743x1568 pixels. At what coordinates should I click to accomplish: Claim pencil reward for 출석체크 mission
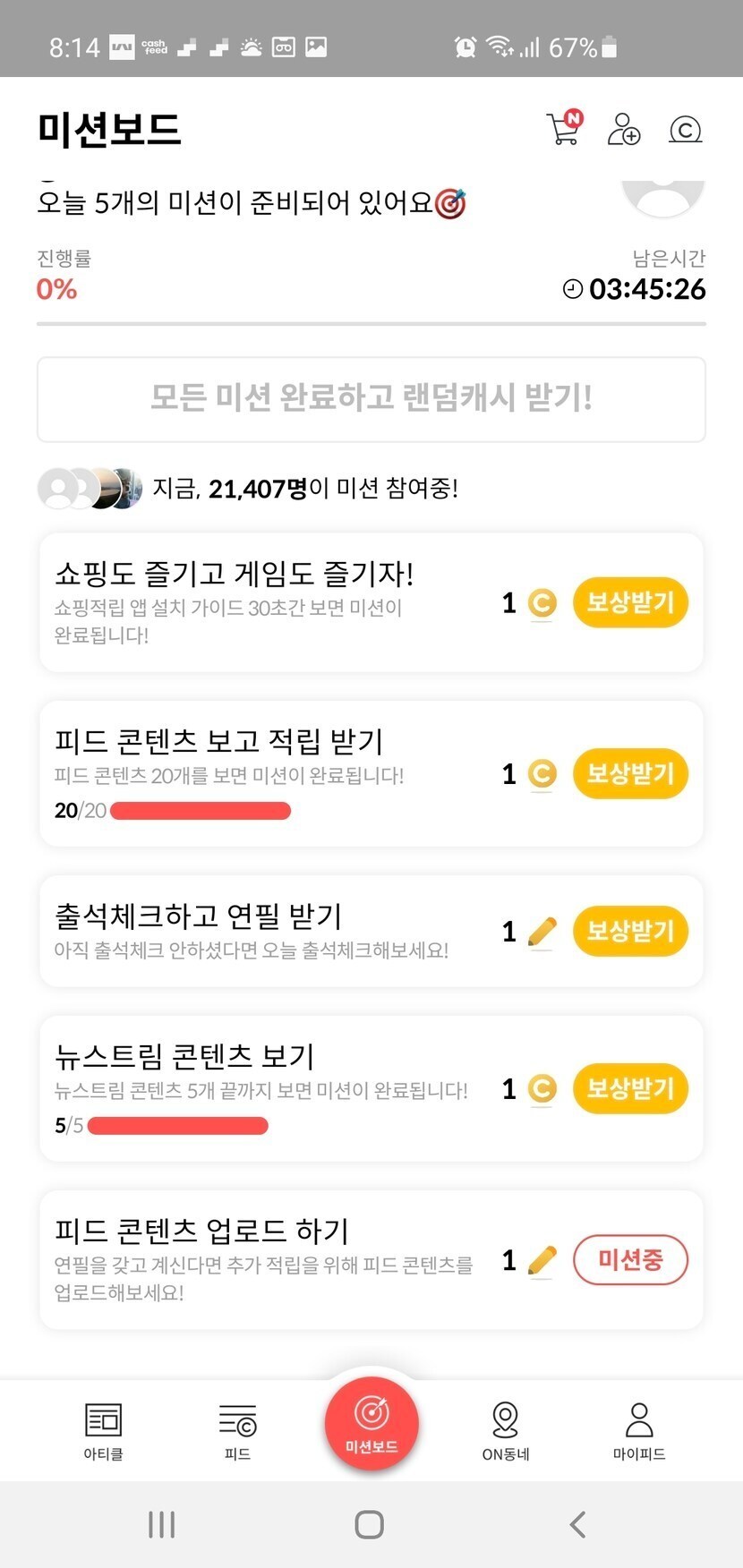click(x=630, y=931)
